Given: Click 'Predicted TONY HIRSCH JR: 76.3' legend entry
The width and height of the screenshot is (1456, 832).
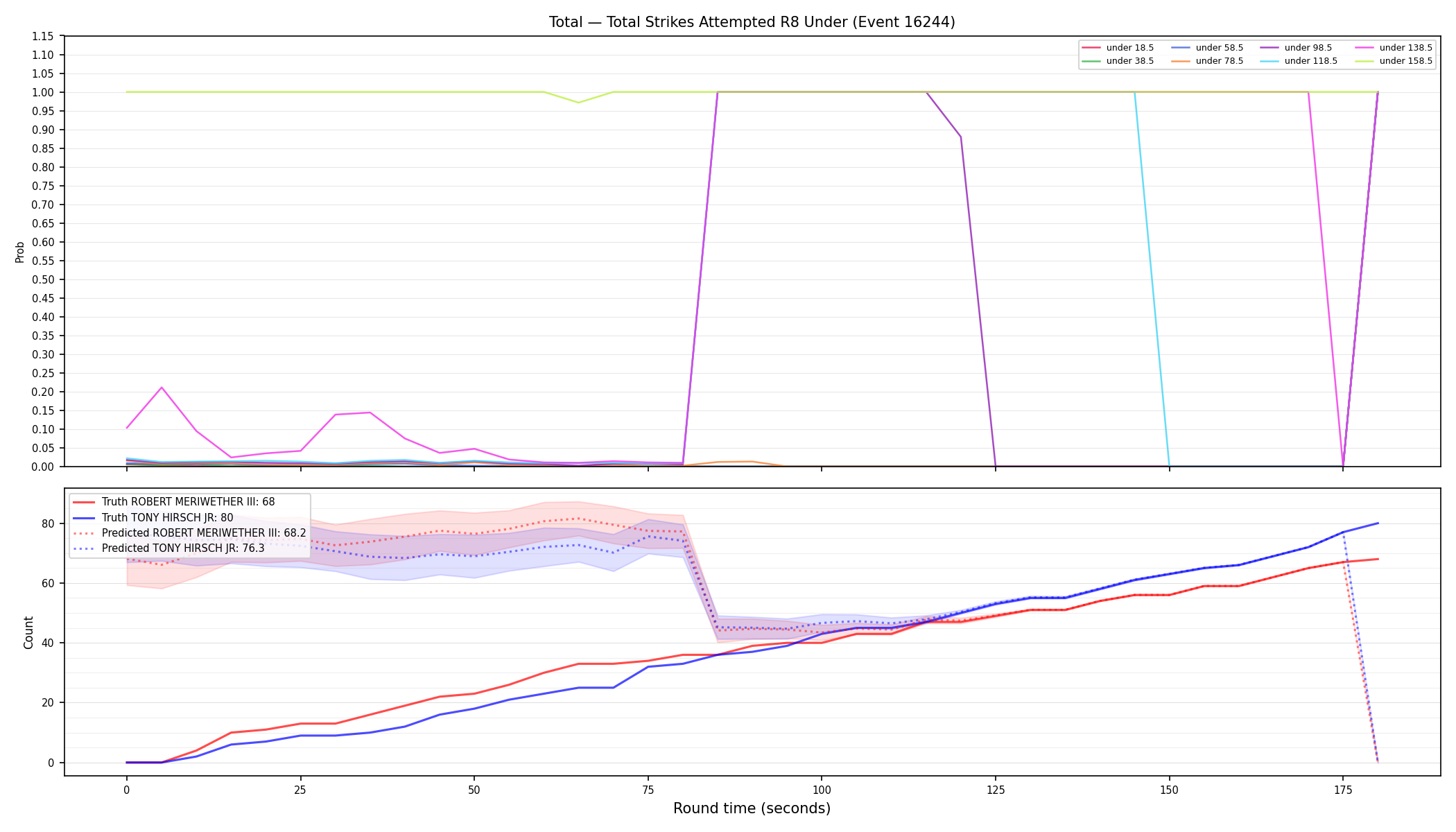Looking at the screenshot, I should (168, 548).
